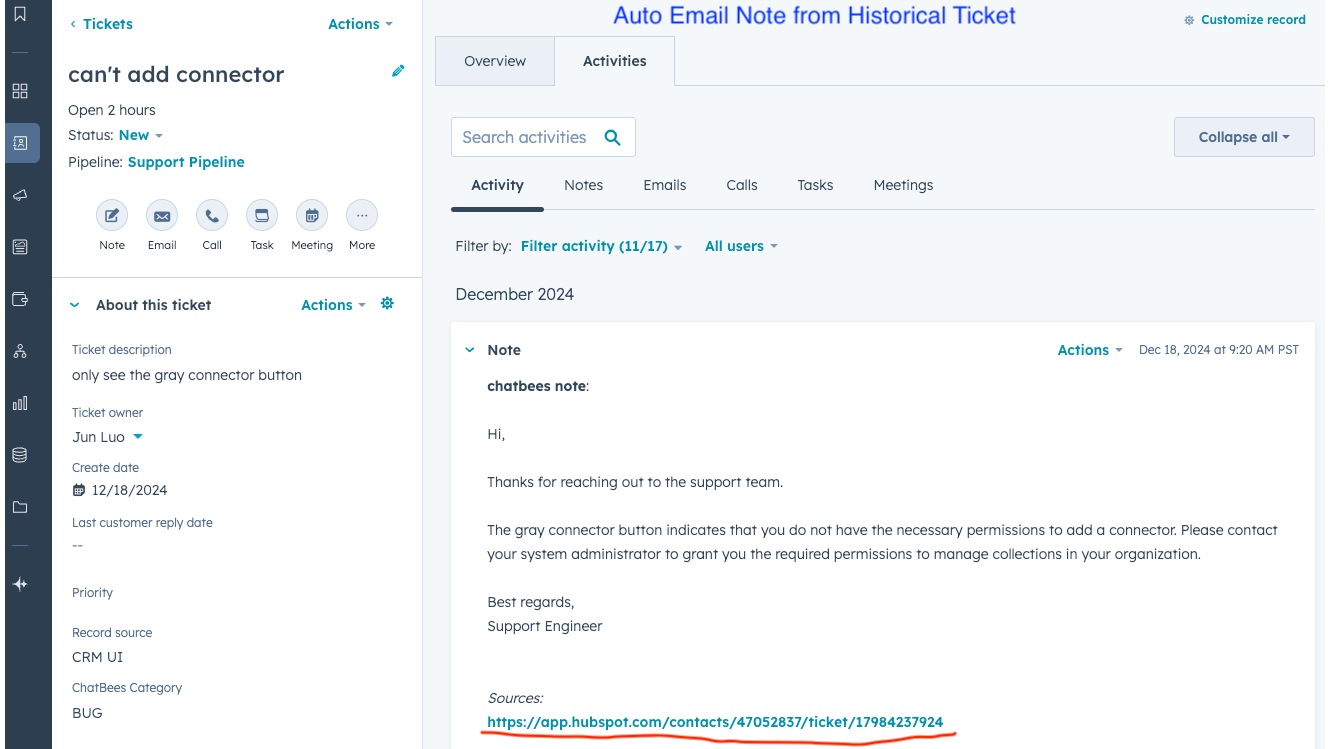This screenshot has height=749, width=1331.
Task: Open the HubSpot ticket source link
Action: tap(715, 722)
